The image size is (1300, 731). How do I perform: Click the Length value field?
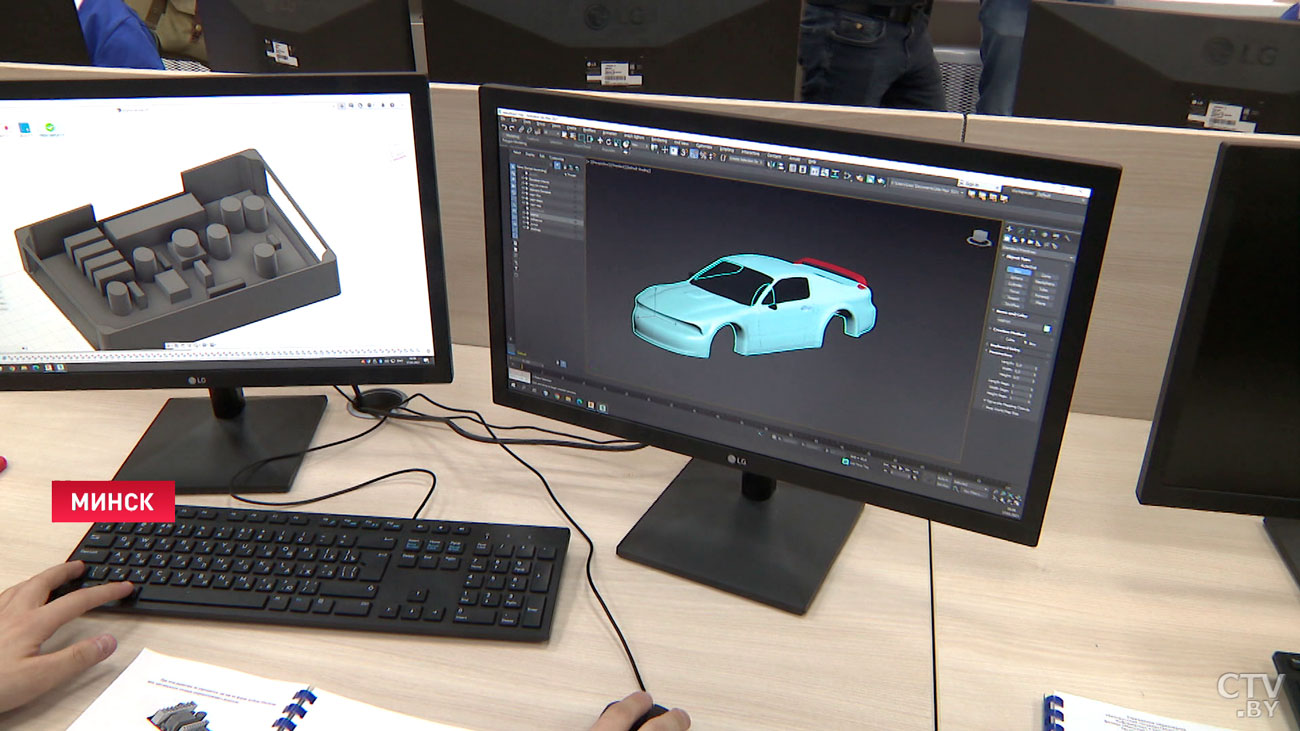[x=1025, y=365]
